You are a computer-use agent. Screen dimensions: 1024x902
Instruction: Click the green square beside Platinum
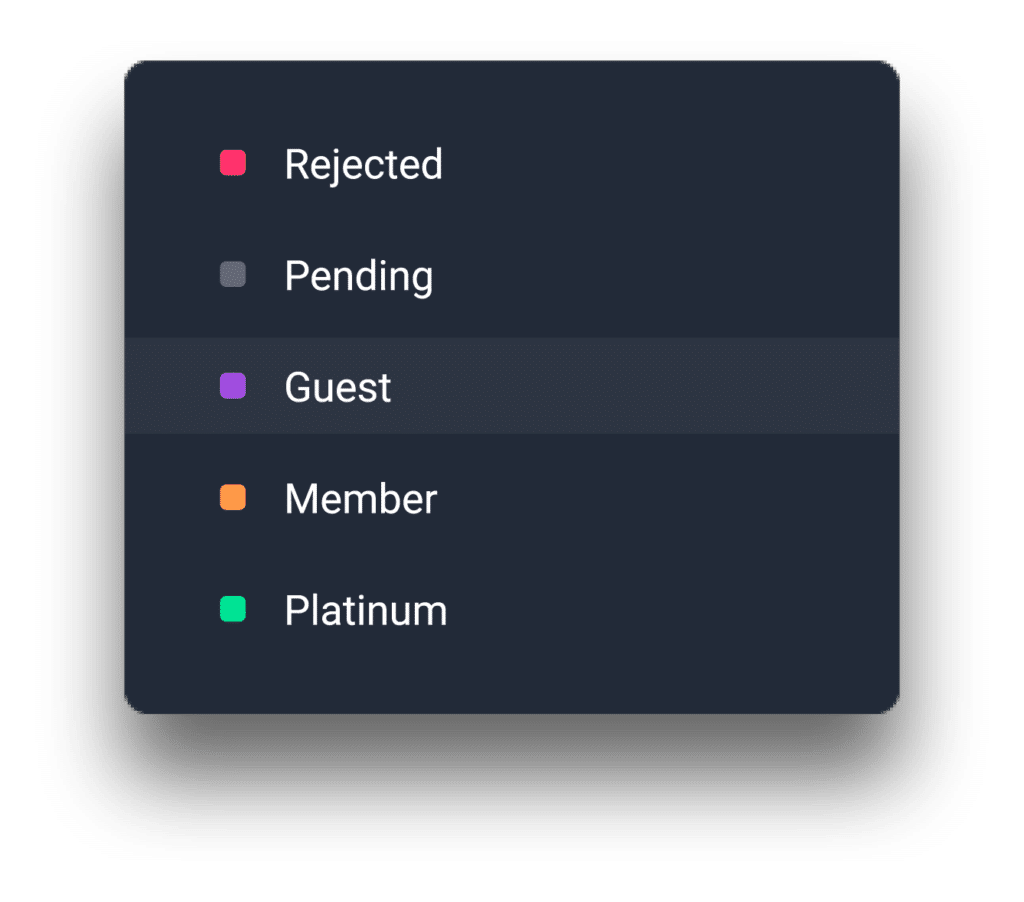(x=233, y=609)
